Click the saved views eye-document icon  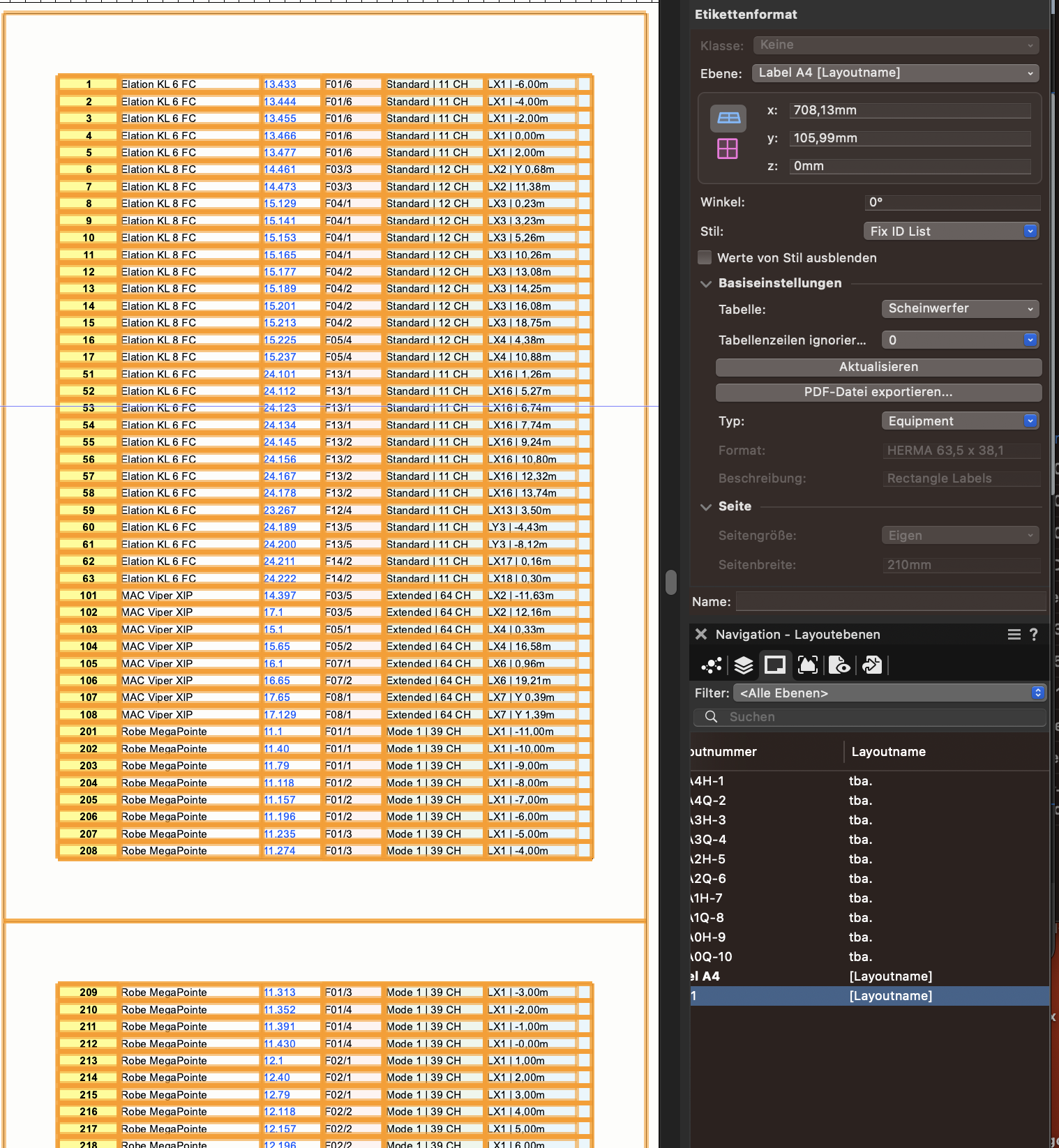[x=840, y=665]
